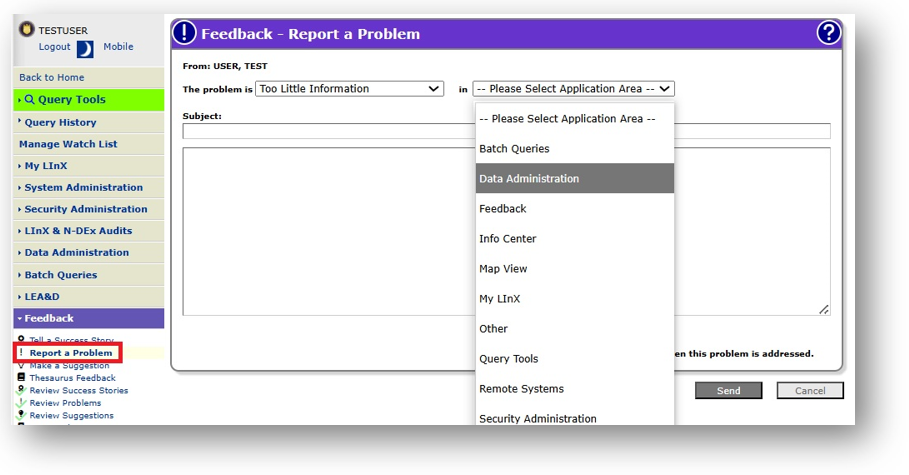Screen dimensions: 909x475
Task: Expand Security Administration in the sidebar
Action: (x=89, y=209)
